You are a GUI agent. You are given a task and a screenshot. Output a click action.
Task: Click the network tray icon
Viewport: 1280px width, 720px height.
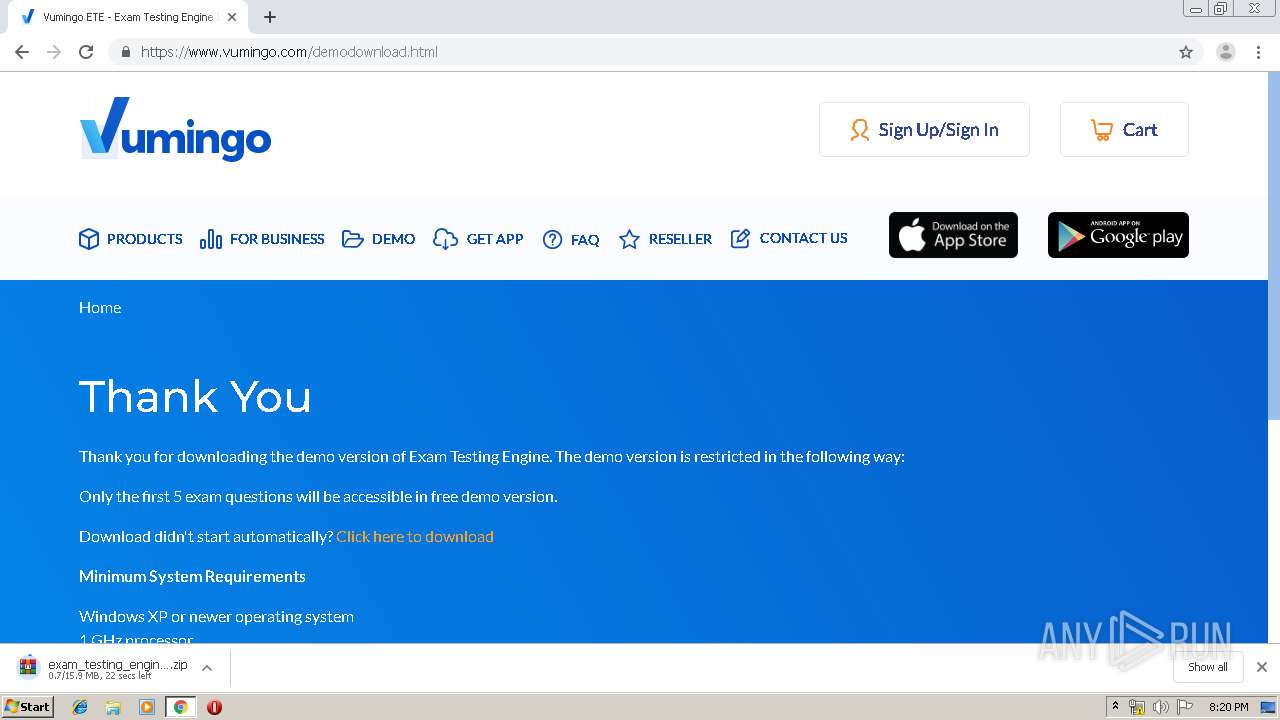(1137, 707)
